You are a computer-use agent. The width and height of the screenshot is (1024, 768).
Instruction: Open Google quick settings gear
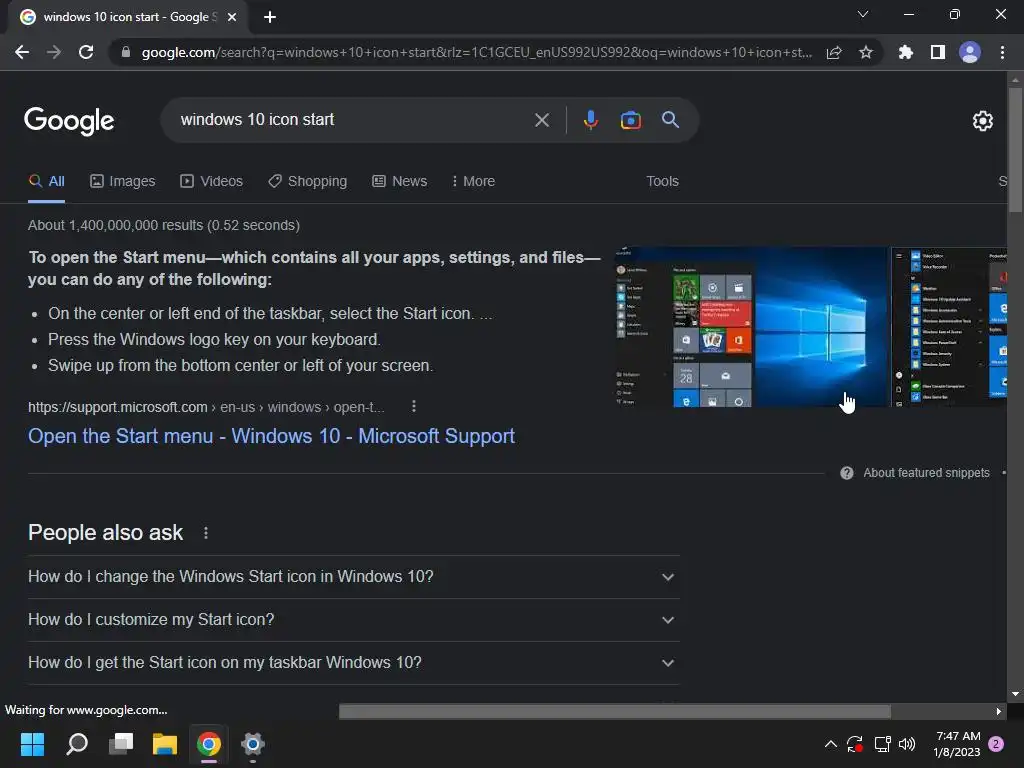(x=982, y=121)
